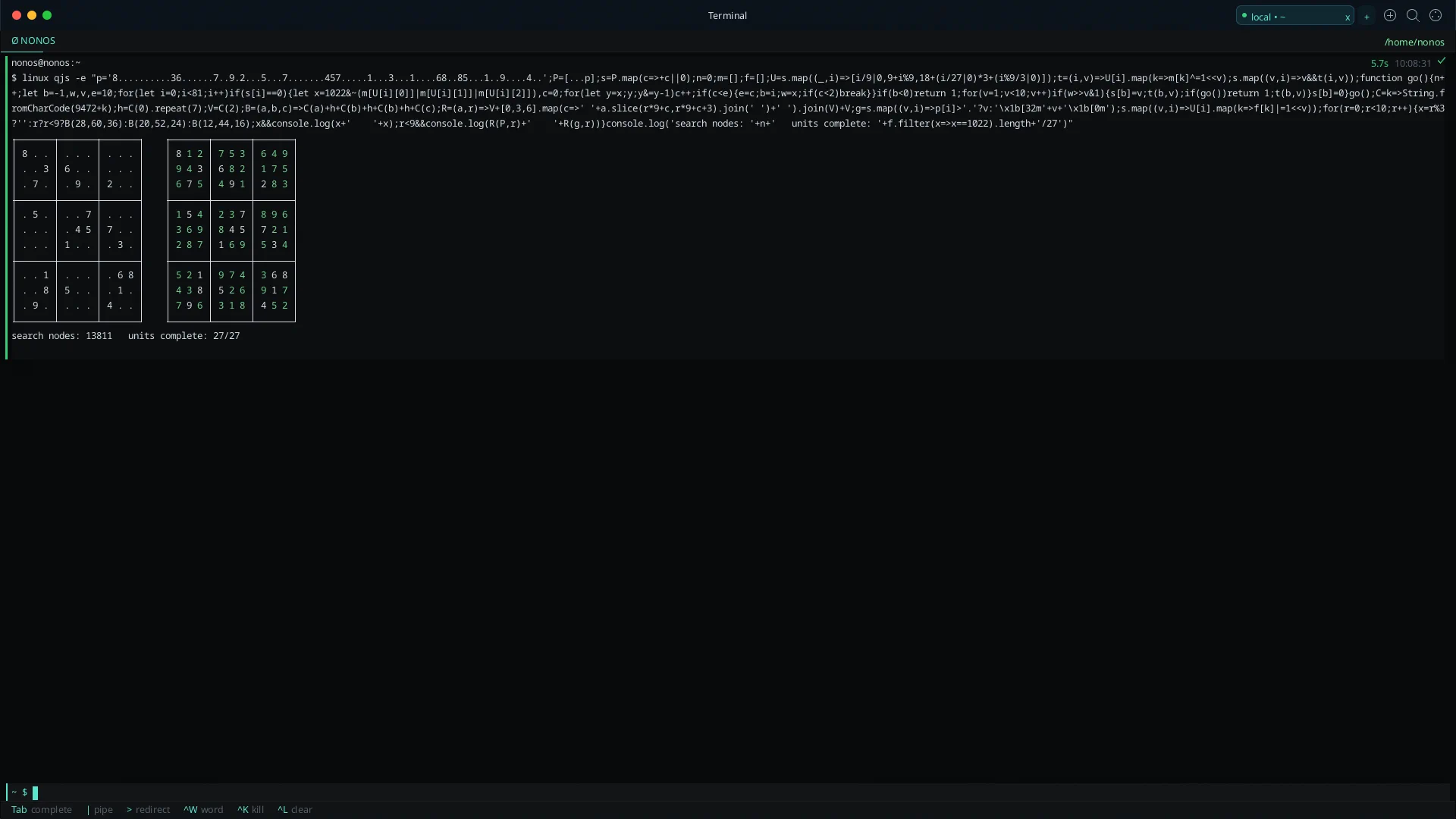Select the 'local • ~' session tab

[1294, 16]
